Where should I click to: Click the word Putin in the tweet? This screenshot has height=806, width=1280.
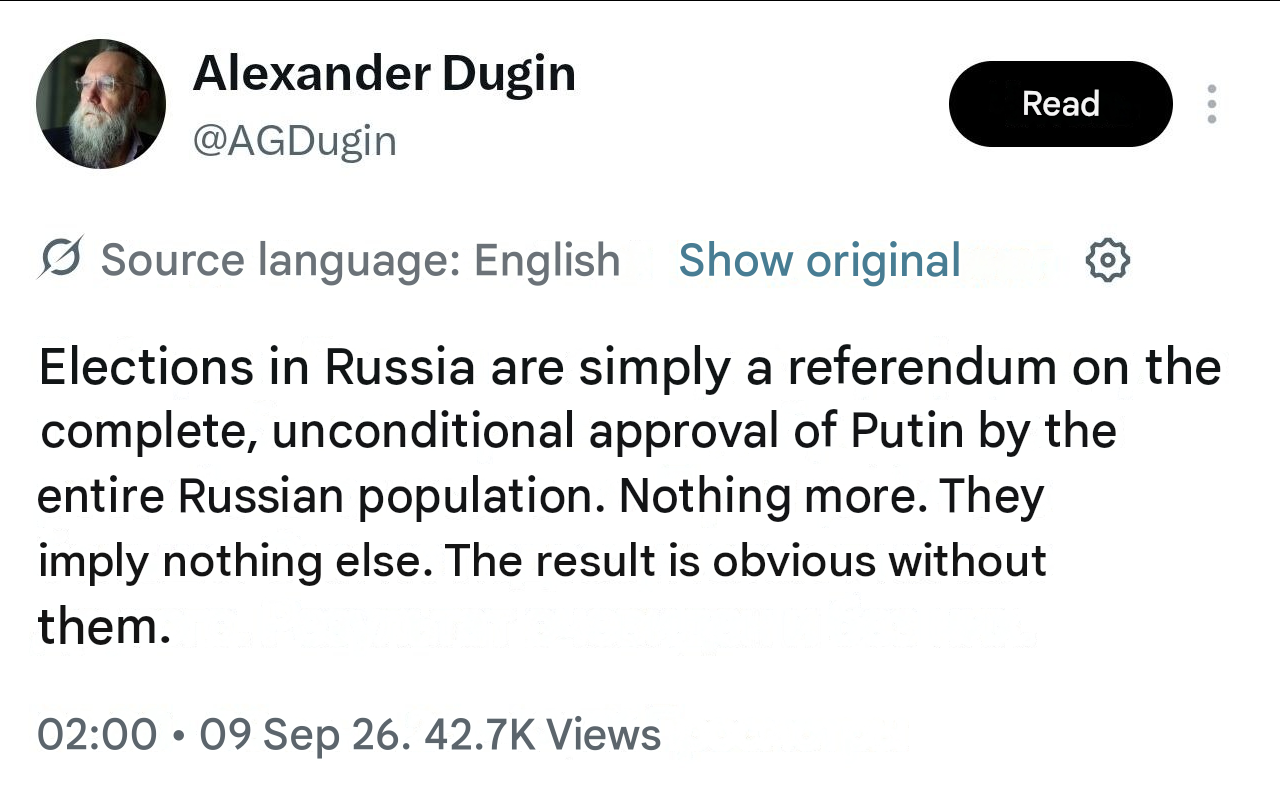point(908,432)
